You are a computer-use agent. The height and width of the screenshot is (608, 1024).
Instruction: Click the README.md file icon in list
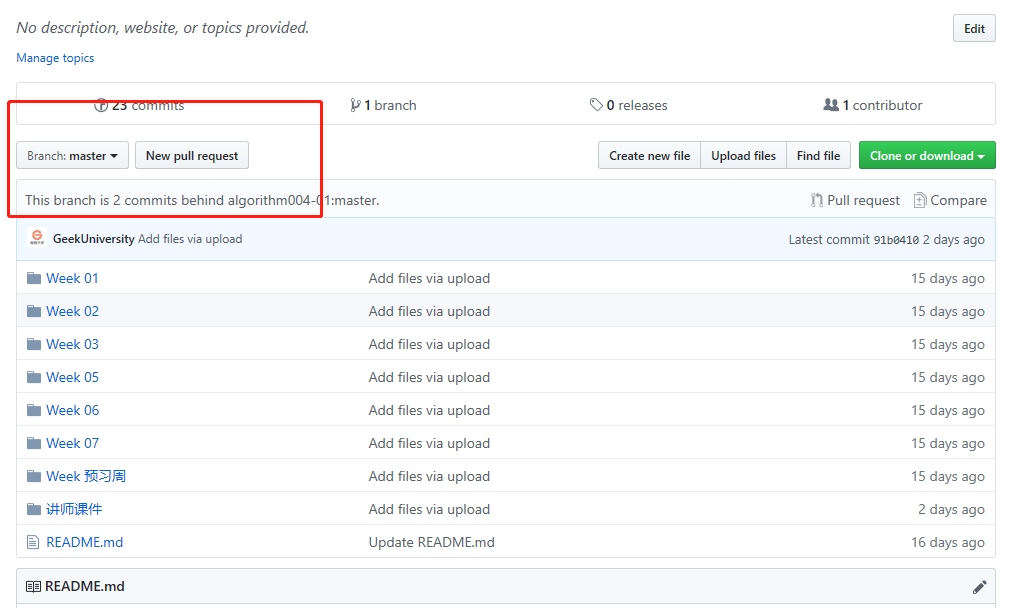click(34, 542)
